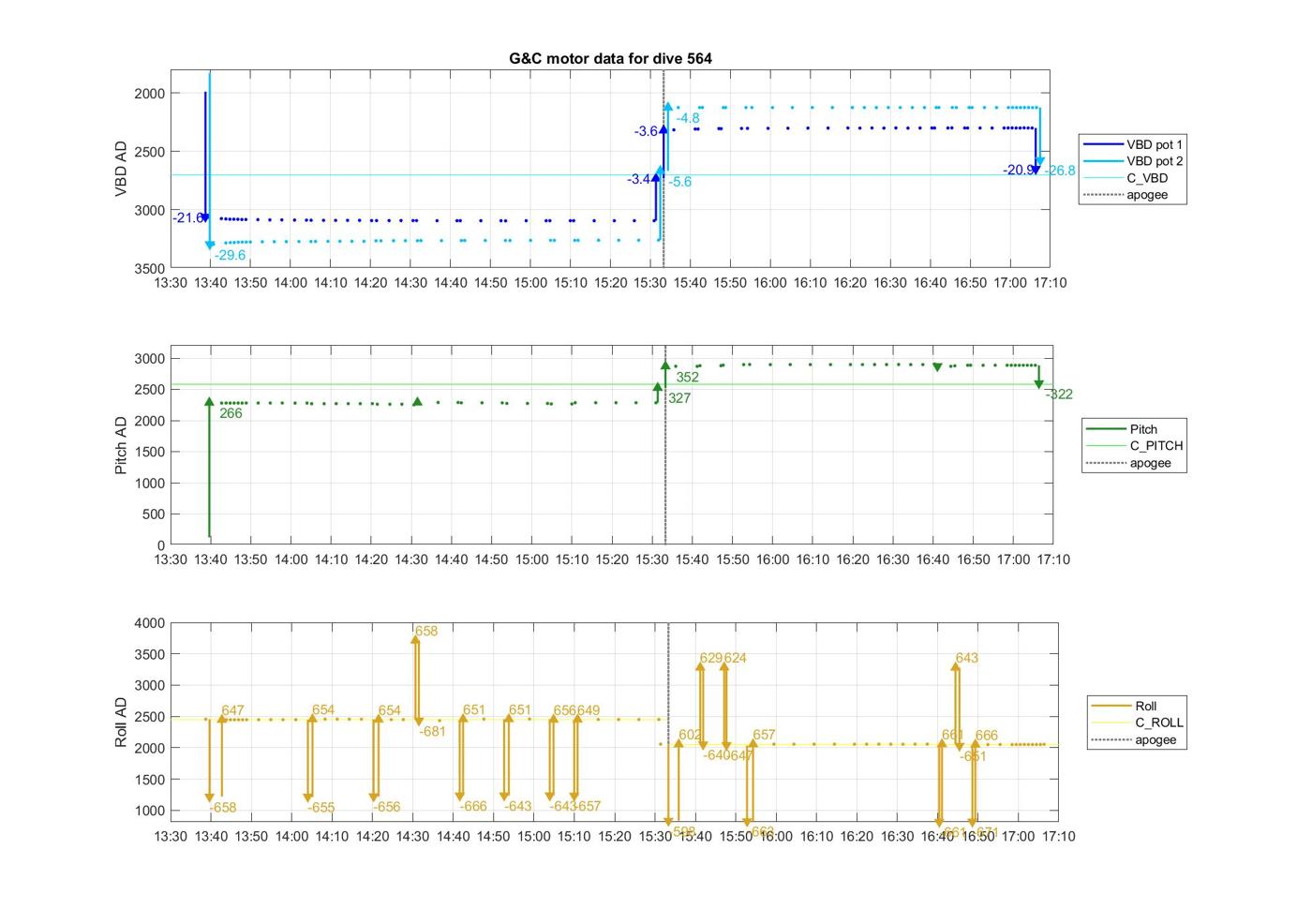Click the "-656" roll label
This screenshot has height=924, width=1312.
[x=386, y=807]
